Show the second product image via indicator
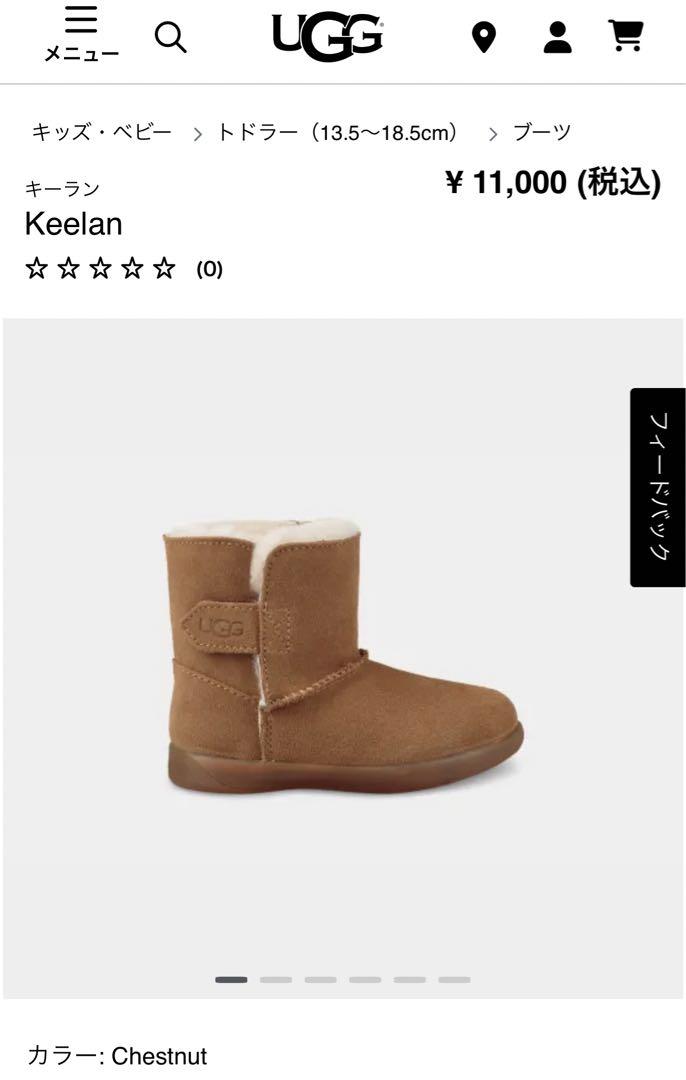The width and height of the screenshot is (686, 1080). [x=276, y=979]
